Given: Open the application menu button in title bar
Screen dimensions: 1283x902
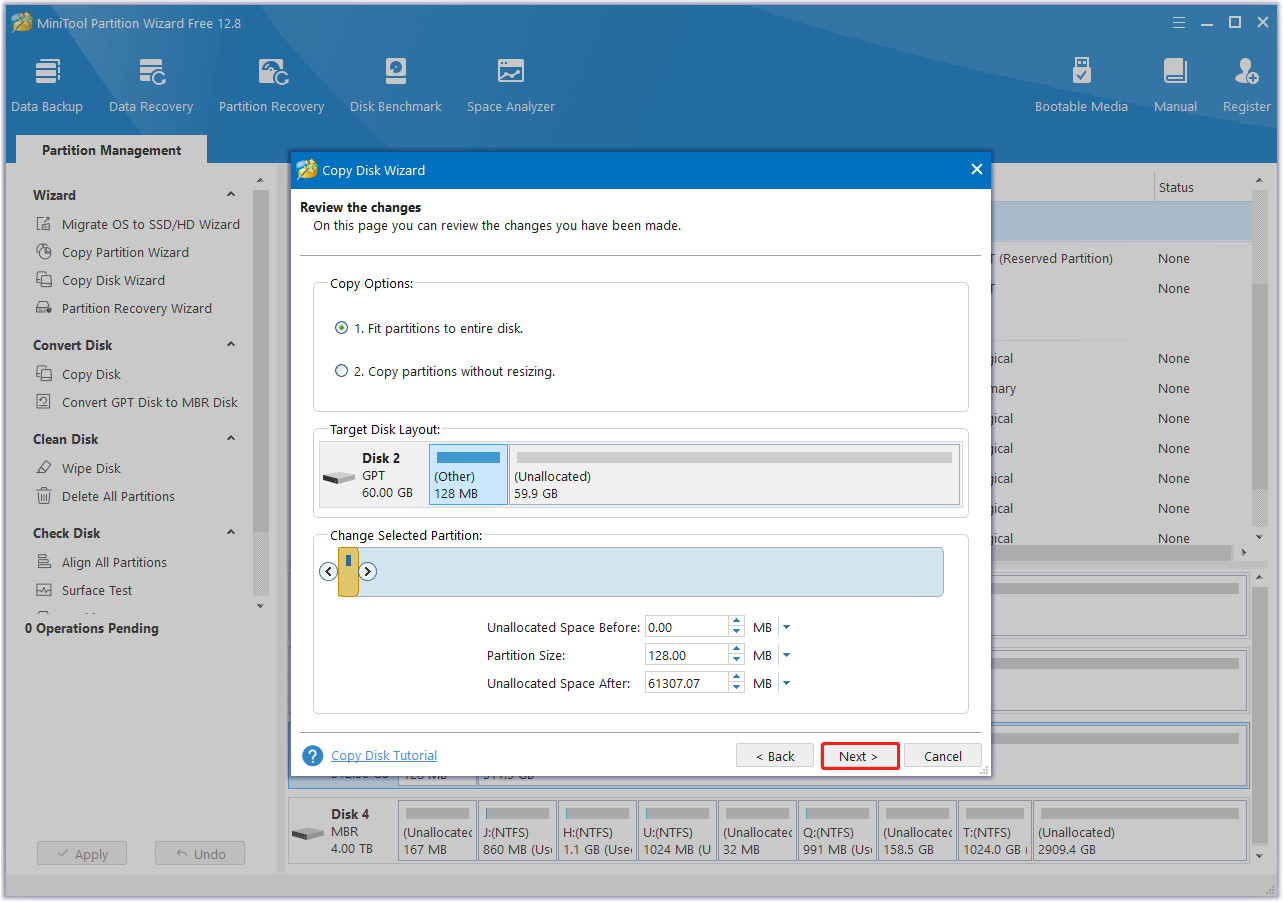Looking at the screenshot, I should point(1177,22).
